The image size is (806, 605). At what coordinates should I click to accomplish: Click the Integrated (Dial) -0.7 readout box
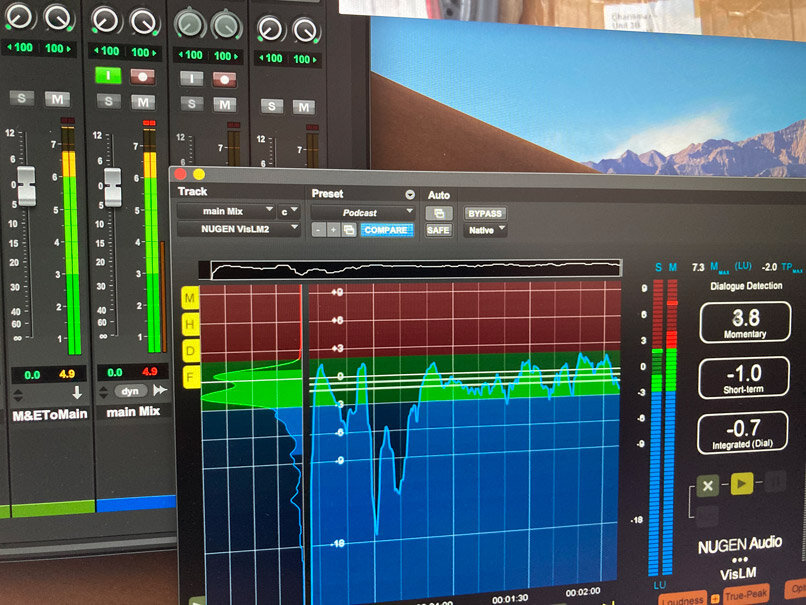742,433
